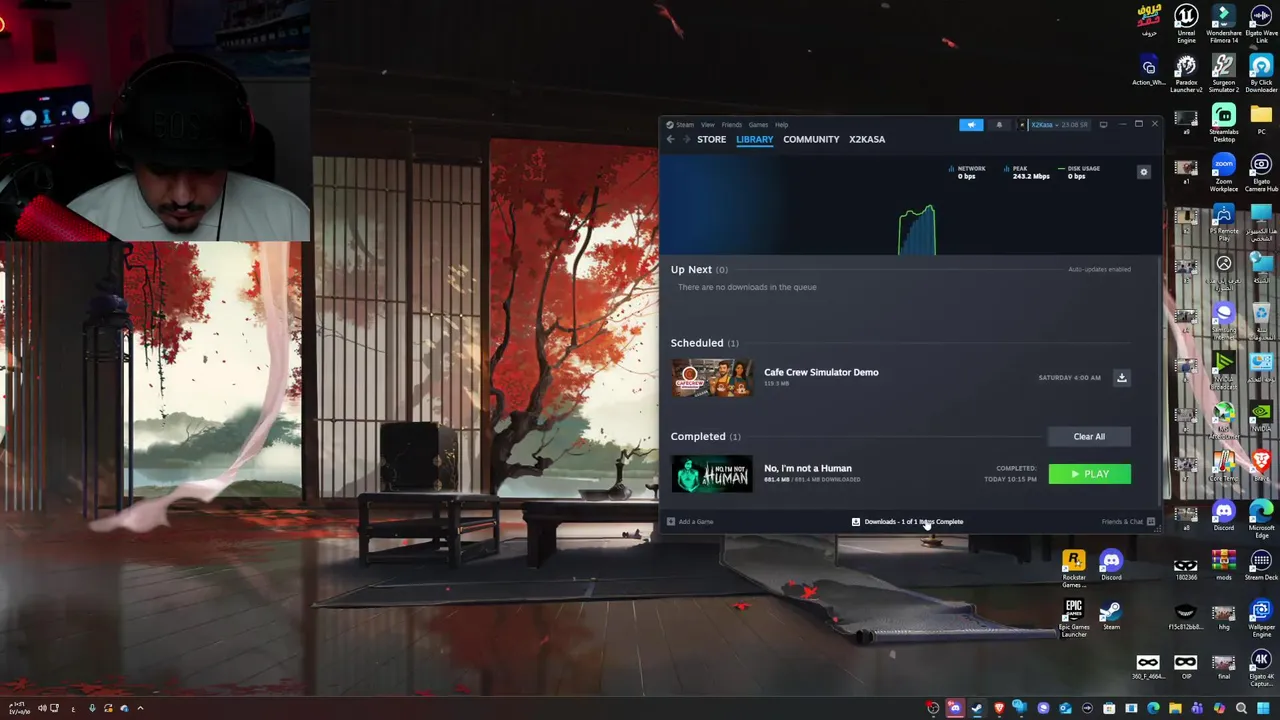The image size is (1280, 720).
Task: Click Cafe Crew Simulator Demo thumbnail
Action: tap(712, 378)
